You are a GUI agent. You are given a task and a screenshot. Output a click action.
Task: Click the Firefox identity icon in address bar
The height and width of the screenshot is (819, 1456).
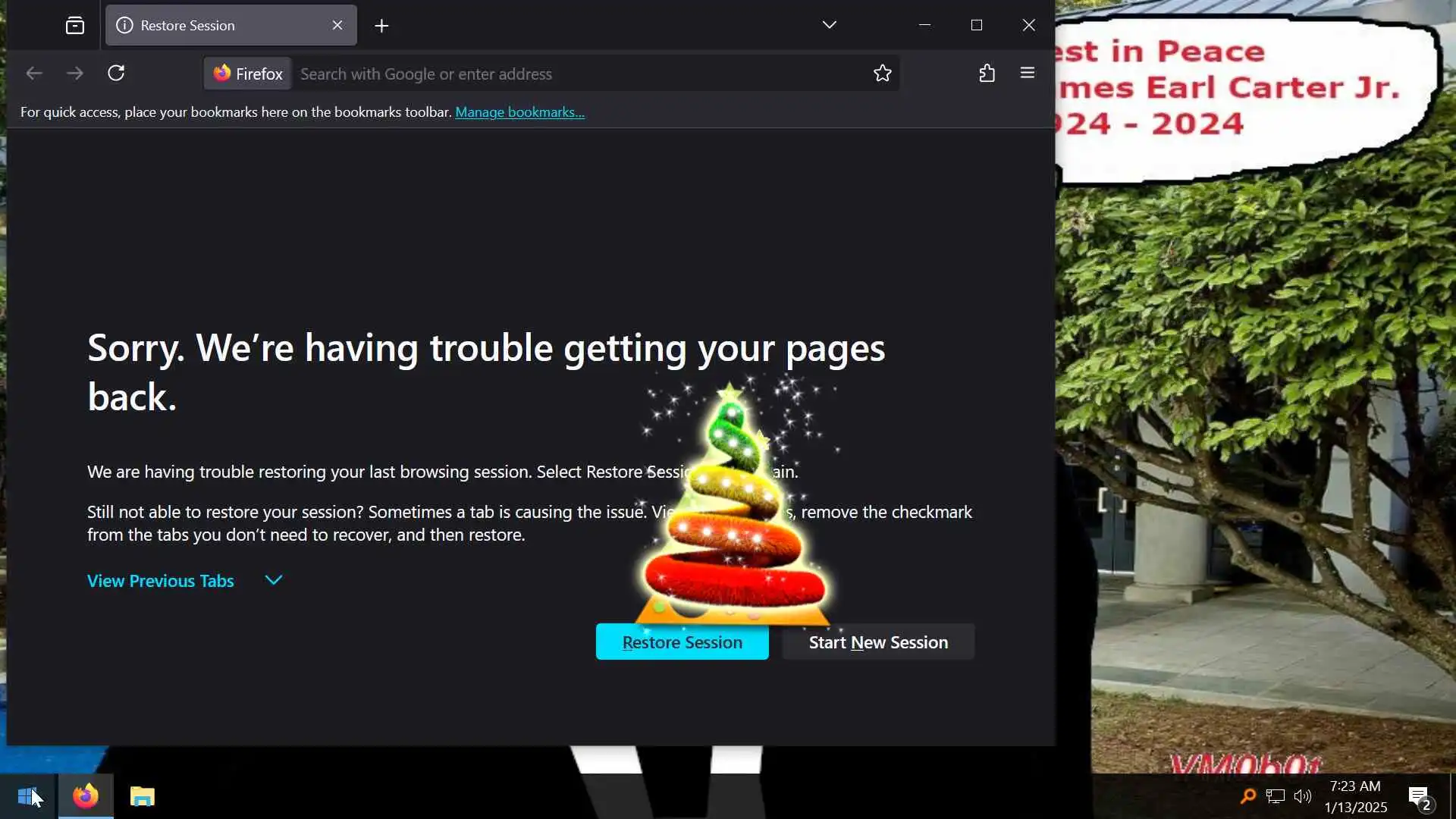tap(248, 74)
